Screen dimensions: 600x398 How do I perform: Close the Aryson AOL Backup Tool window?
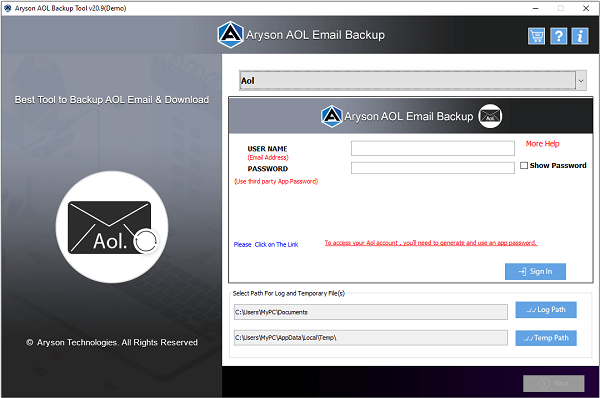point(586,8)
